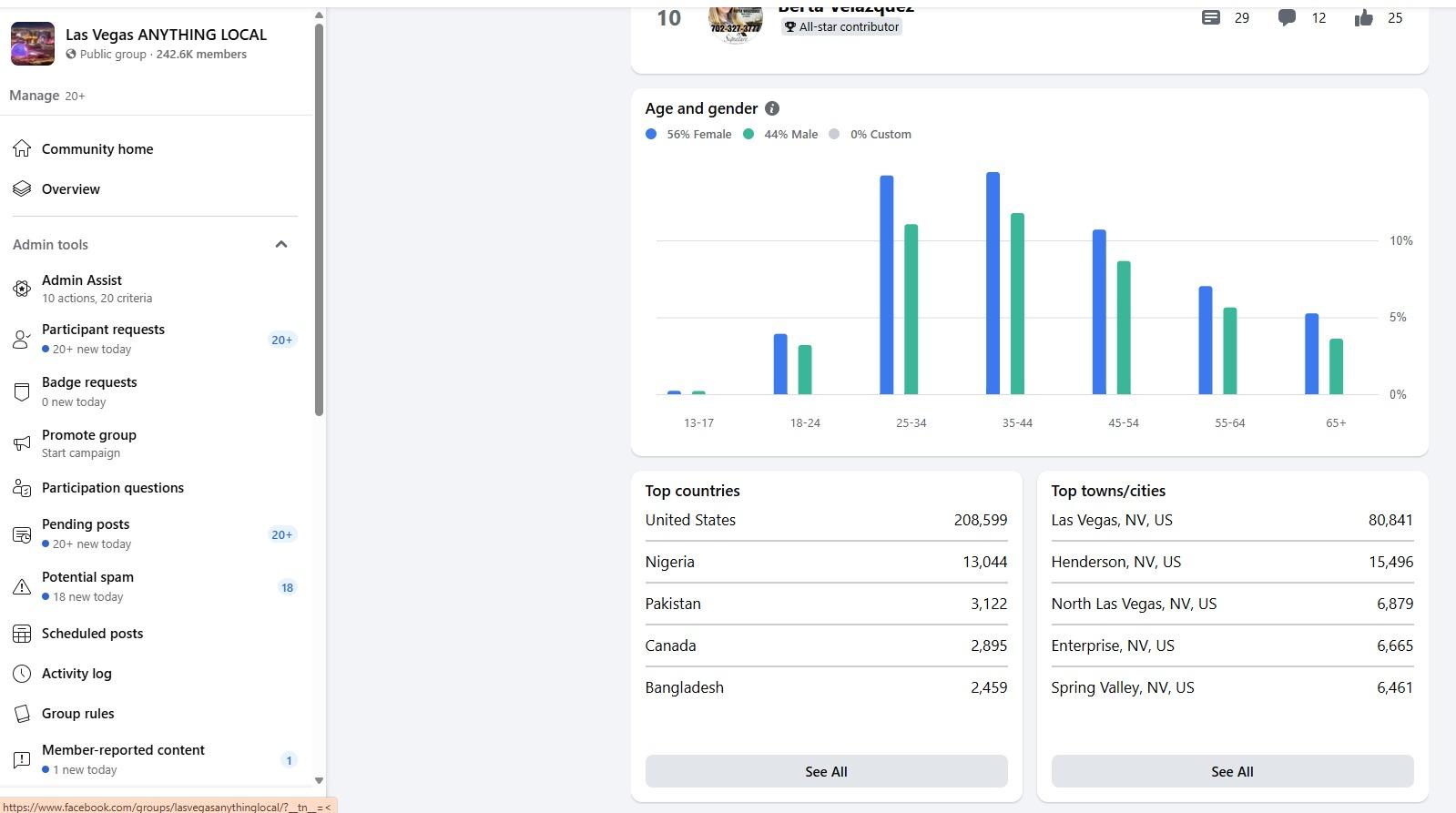
Task: Click the Potential spam warning triangle icon
Action: pyautogui.click(x=22, y=587)
